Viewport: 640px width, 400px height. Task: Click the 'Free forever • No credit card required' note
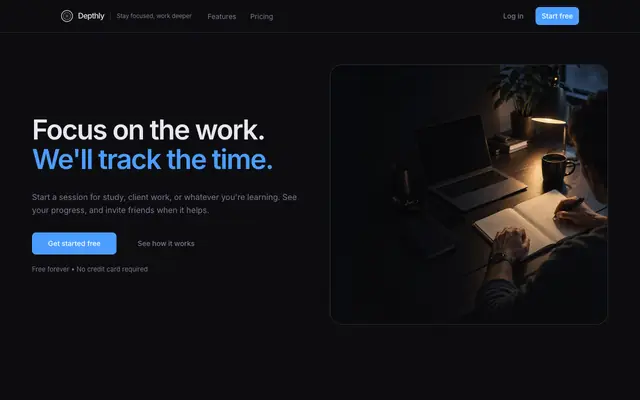tap(90, 269)
